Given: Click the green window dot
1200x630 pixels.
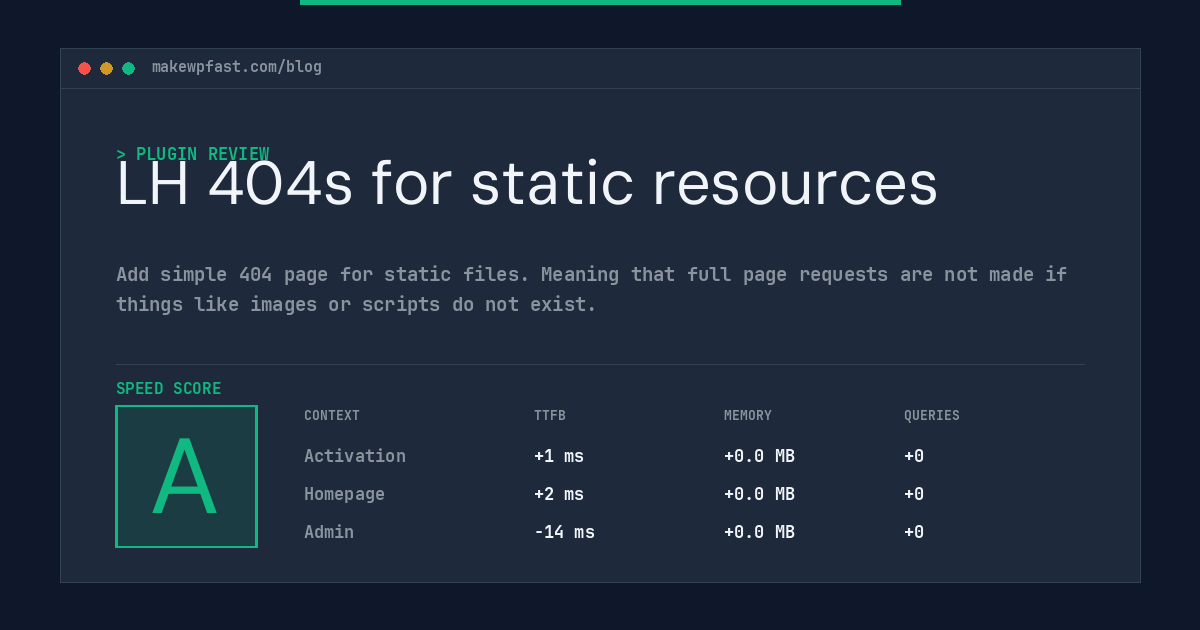Looking at the screenshot, I should 128,68.
